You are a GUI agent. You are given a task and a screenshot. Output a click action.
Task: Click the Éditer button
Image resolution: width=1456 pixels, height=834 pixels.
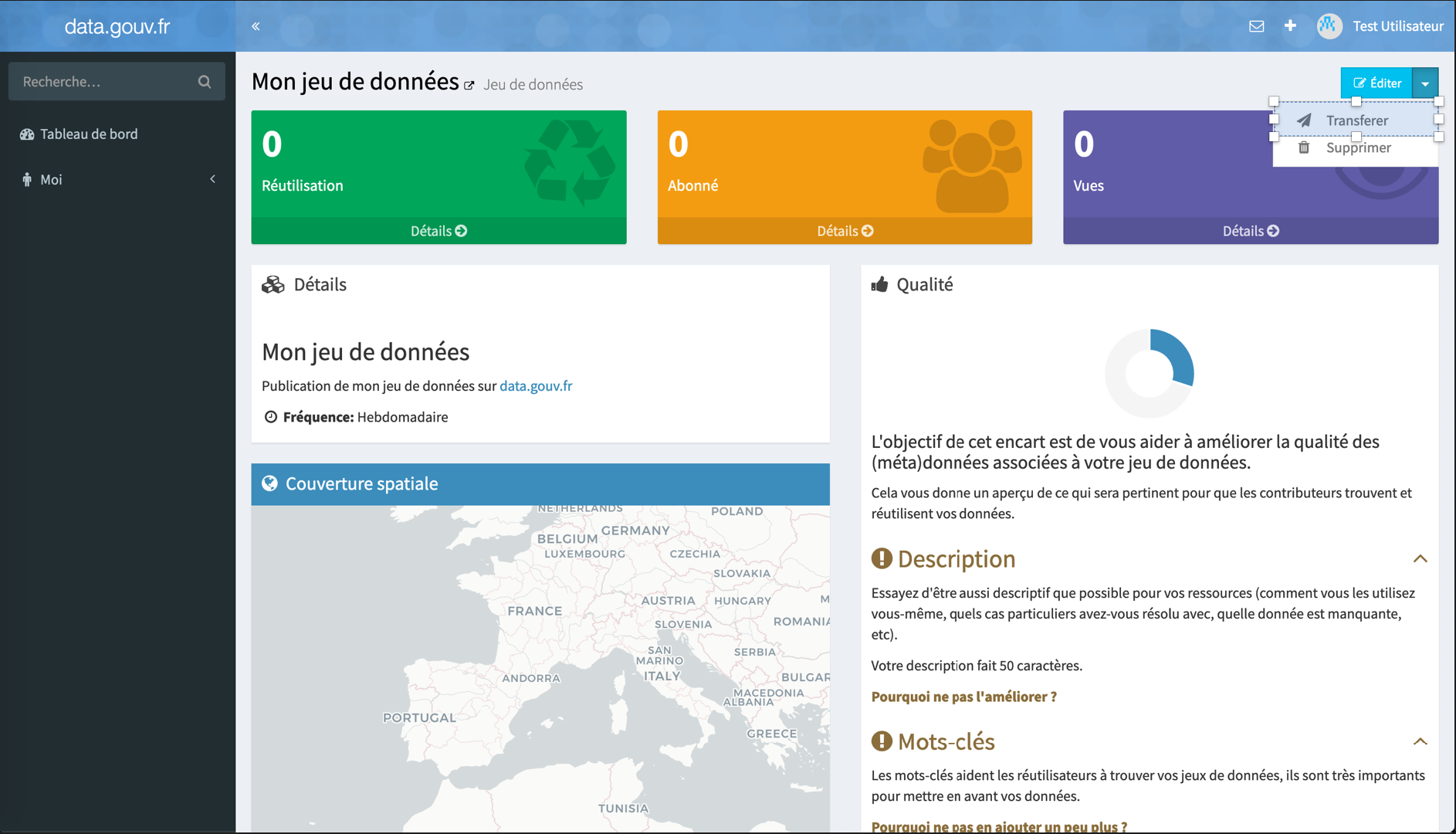1376,83
